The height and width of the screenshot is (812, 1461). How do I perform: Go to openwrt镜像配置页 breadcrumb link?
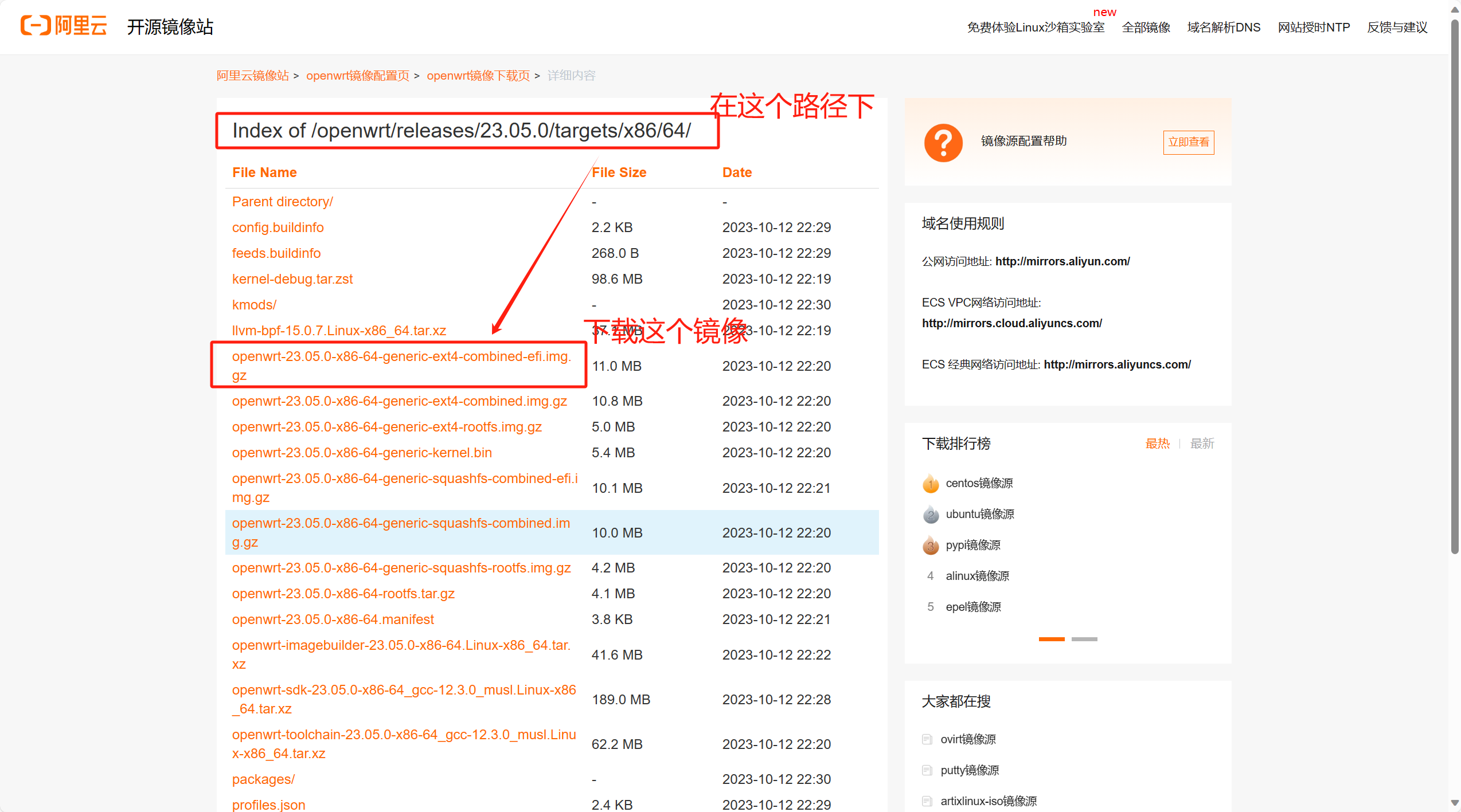pyautogui.click(x=358, y=76)
